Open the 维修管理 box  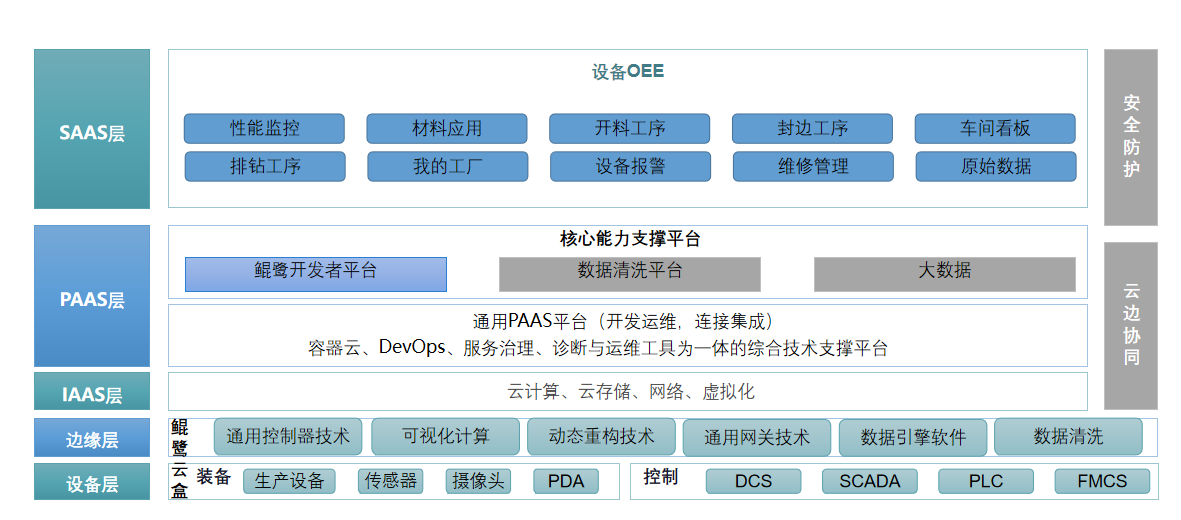pyautogui.click(x=813, y=167)
